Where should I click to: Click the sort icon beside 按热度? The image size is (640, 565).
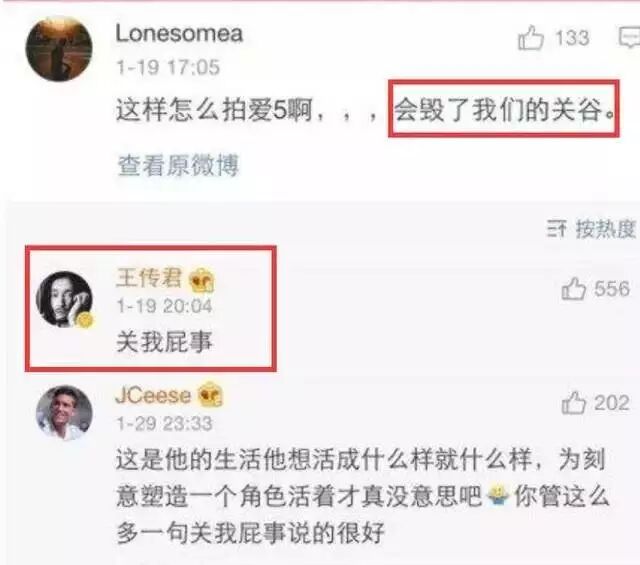(x=557, y=229)
